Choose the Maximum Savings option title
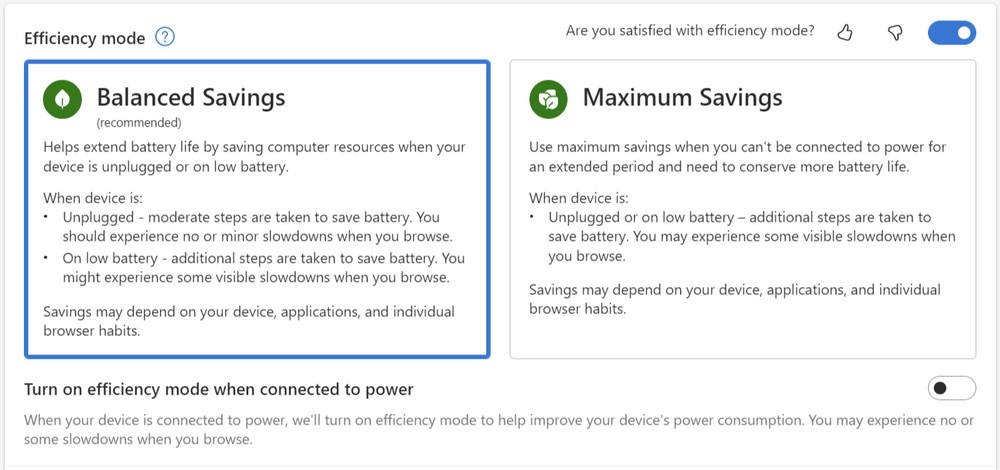Viewport: 1000px width, 470px height. point(682,98)
